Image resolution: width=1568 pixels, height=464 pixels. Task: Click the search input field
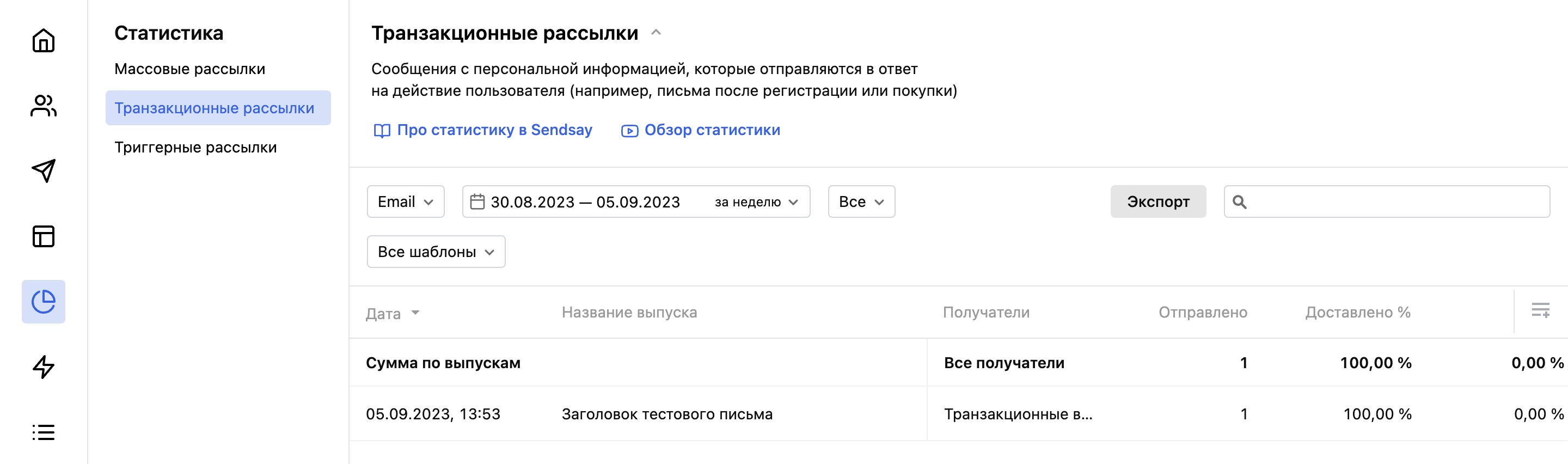click(x=1394, y=202)
